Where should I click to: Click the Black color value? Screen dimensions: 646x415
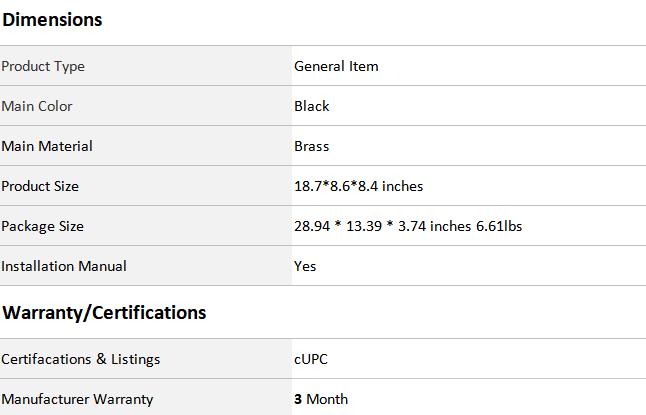311,106
